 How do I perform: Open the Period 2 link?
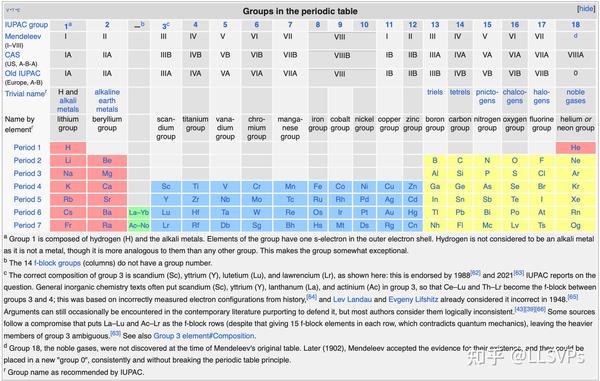(x=27, y=160)
